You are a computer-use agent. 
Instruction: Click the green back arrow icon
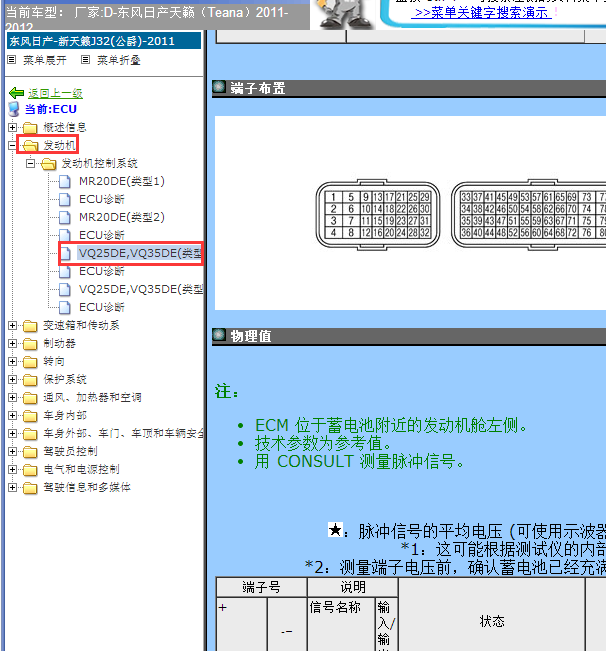click(x=16, y=93)
